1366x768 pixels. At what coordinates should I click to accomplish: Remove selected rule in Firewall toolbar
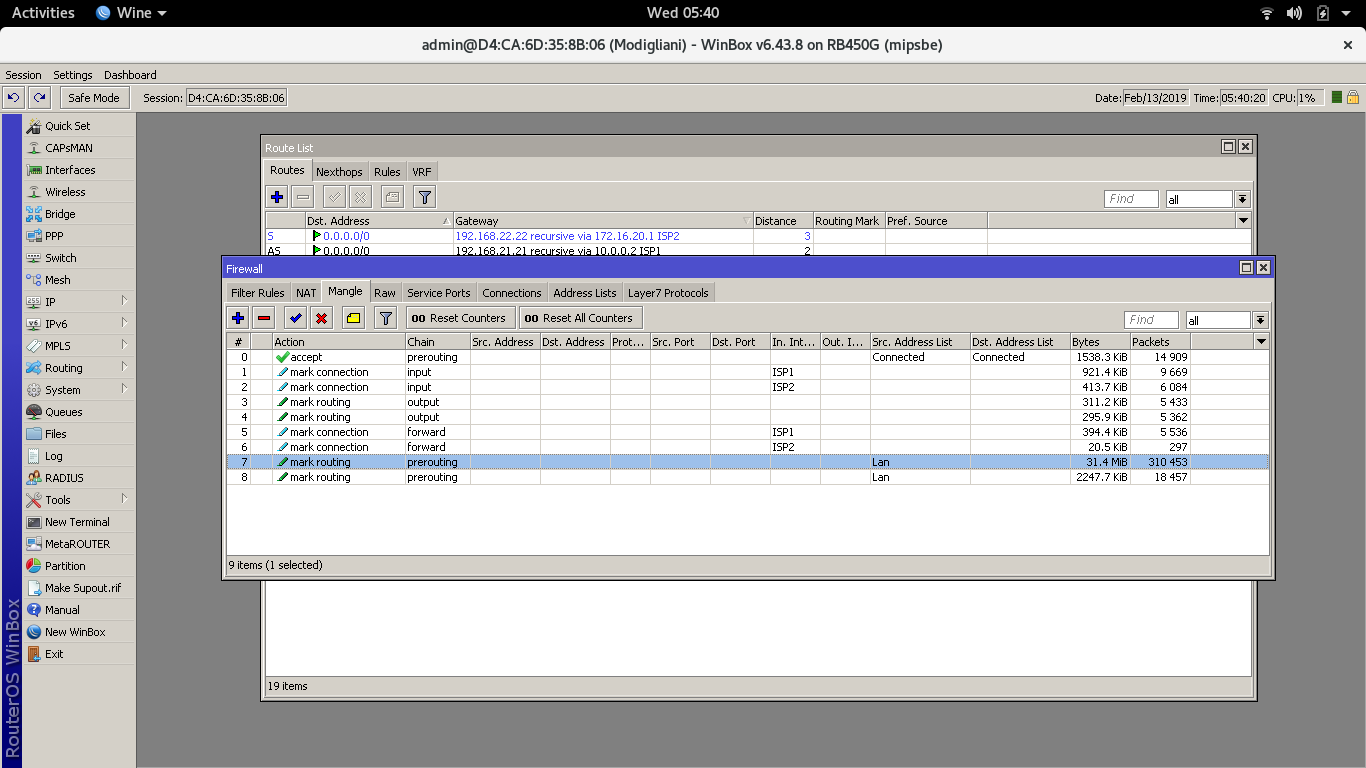(264, 318)
